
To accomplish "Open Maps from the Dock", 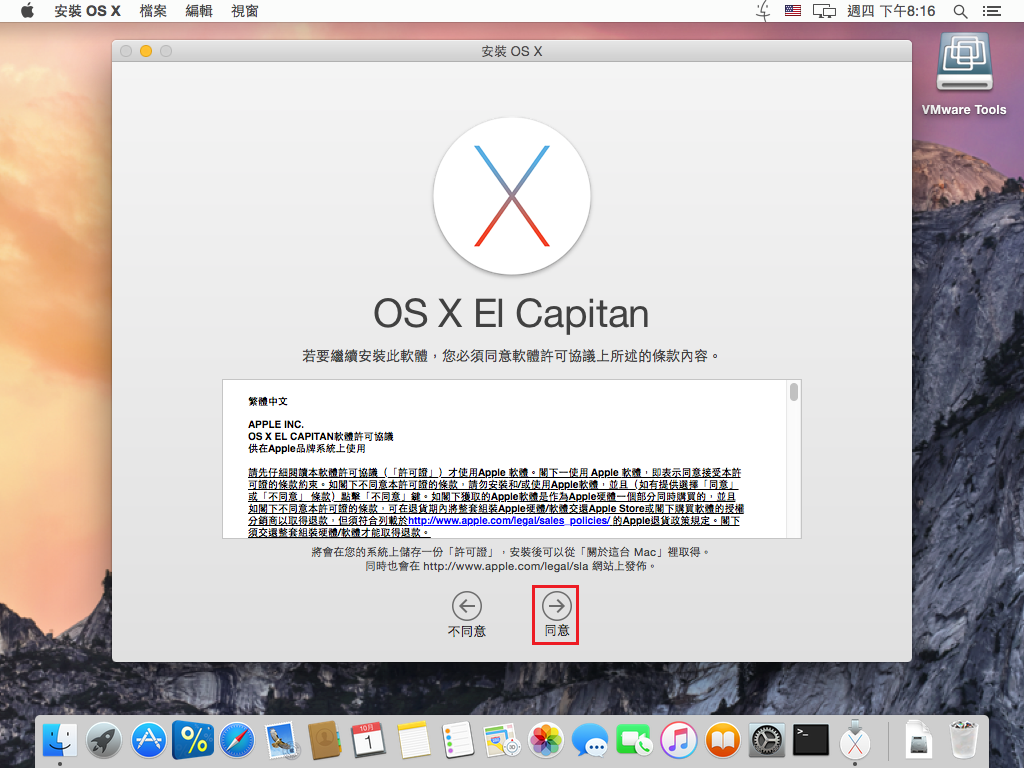I will (x=502, y=741).
